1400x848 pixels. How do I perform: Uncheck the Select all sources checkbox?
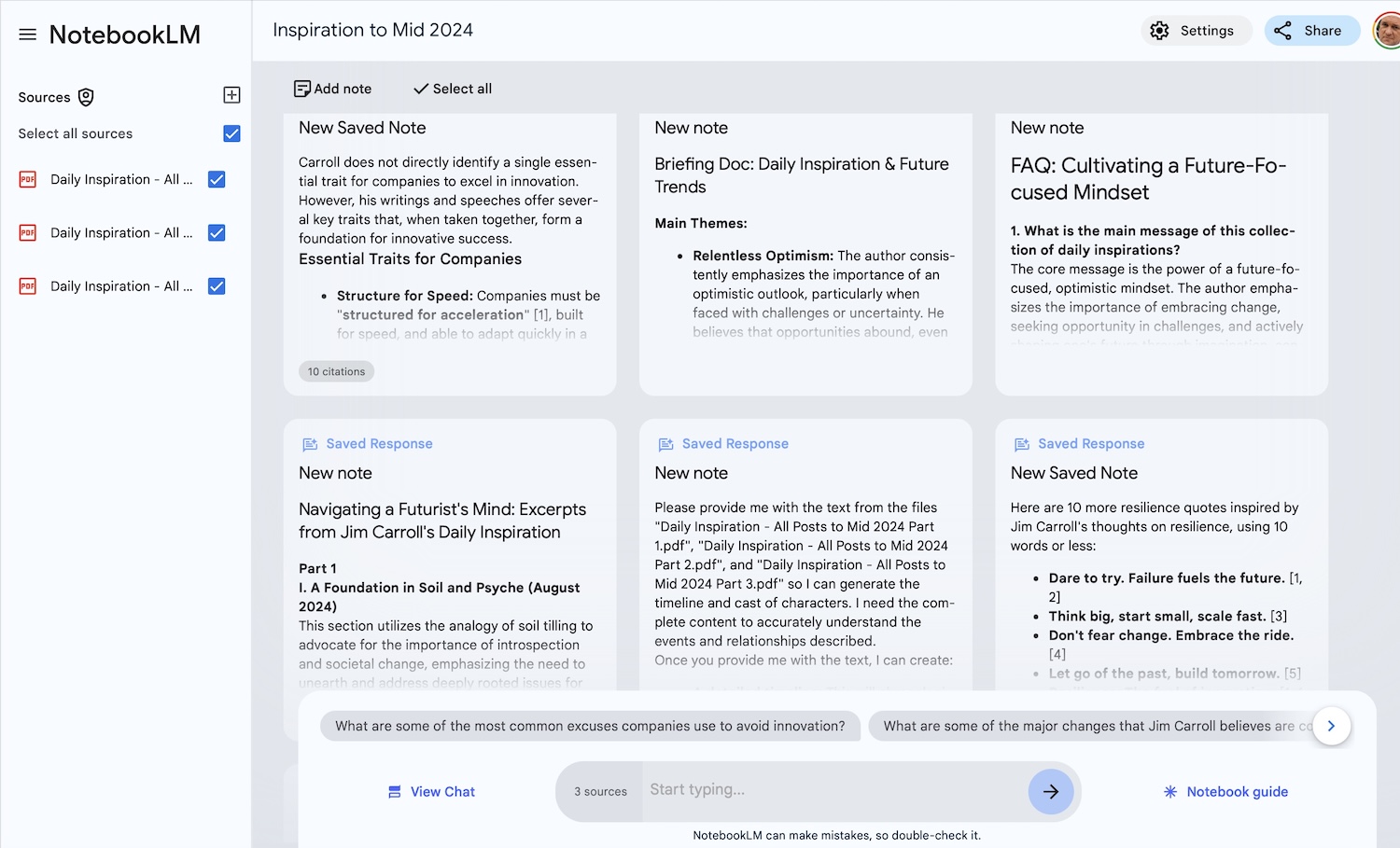pos(231,133)
